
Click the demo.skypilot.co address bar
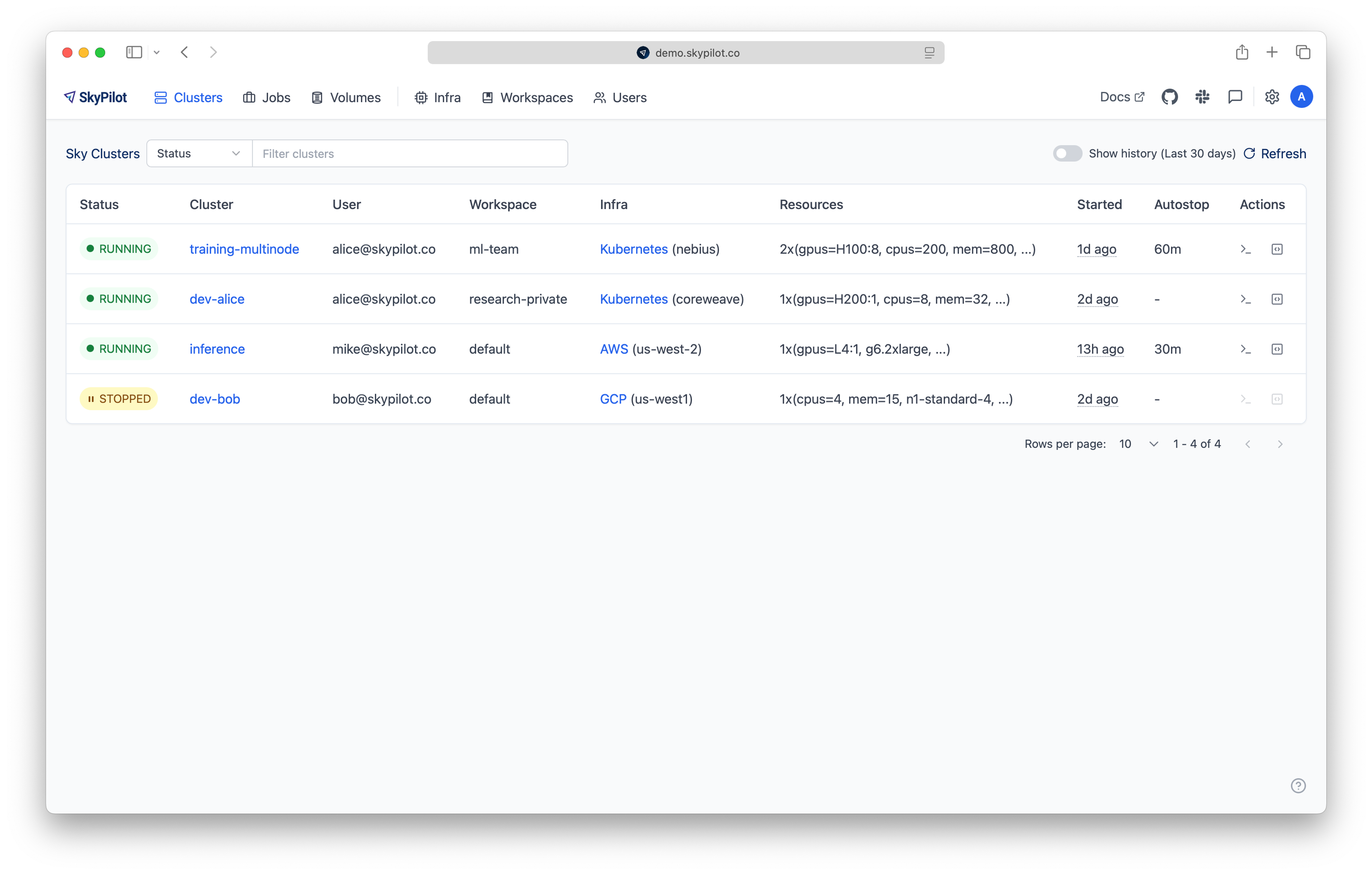[x=685, y=53]
